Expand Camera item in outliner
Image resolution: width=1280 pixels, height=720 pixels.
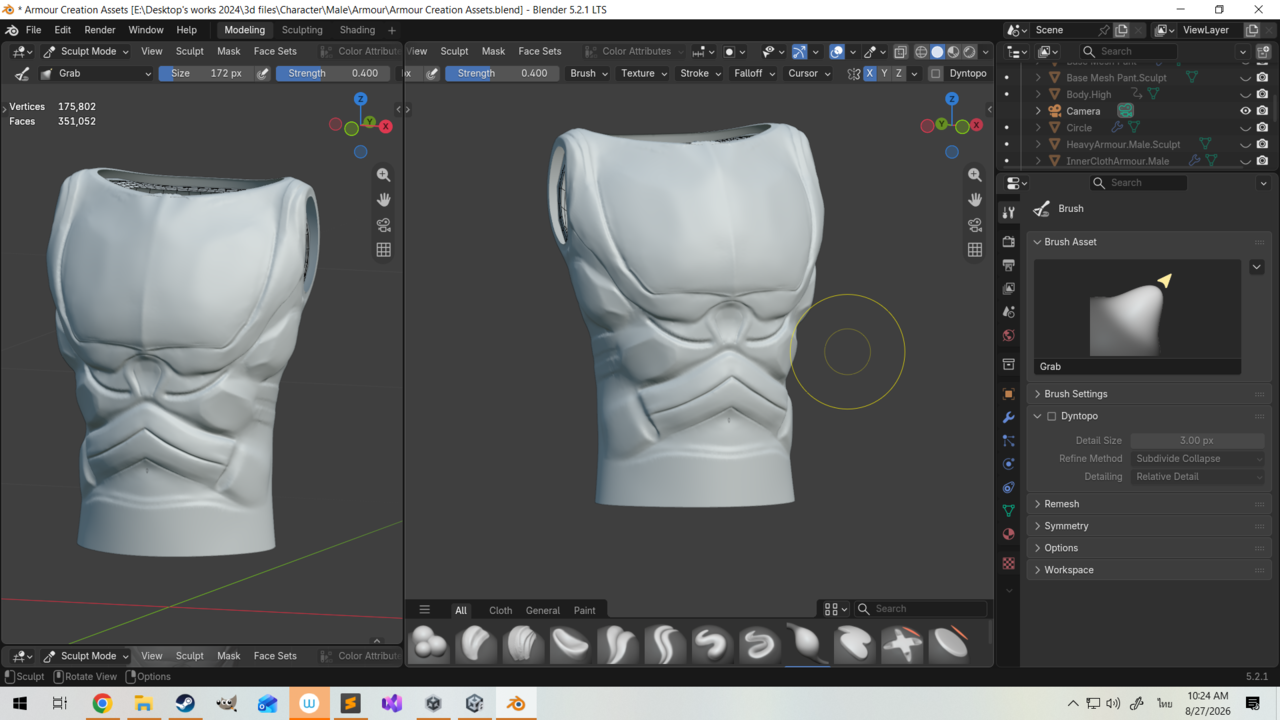[x=1038, y=111]
